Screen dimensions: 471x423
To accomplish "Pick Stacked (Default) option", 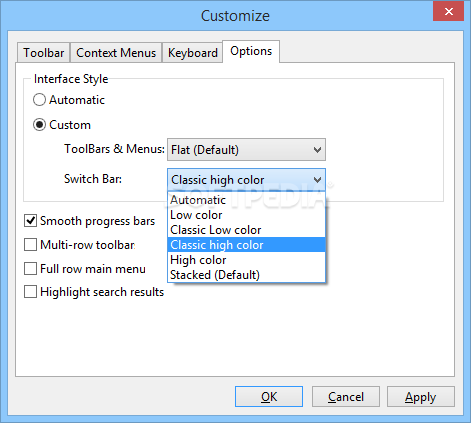I will pos(246,275).
